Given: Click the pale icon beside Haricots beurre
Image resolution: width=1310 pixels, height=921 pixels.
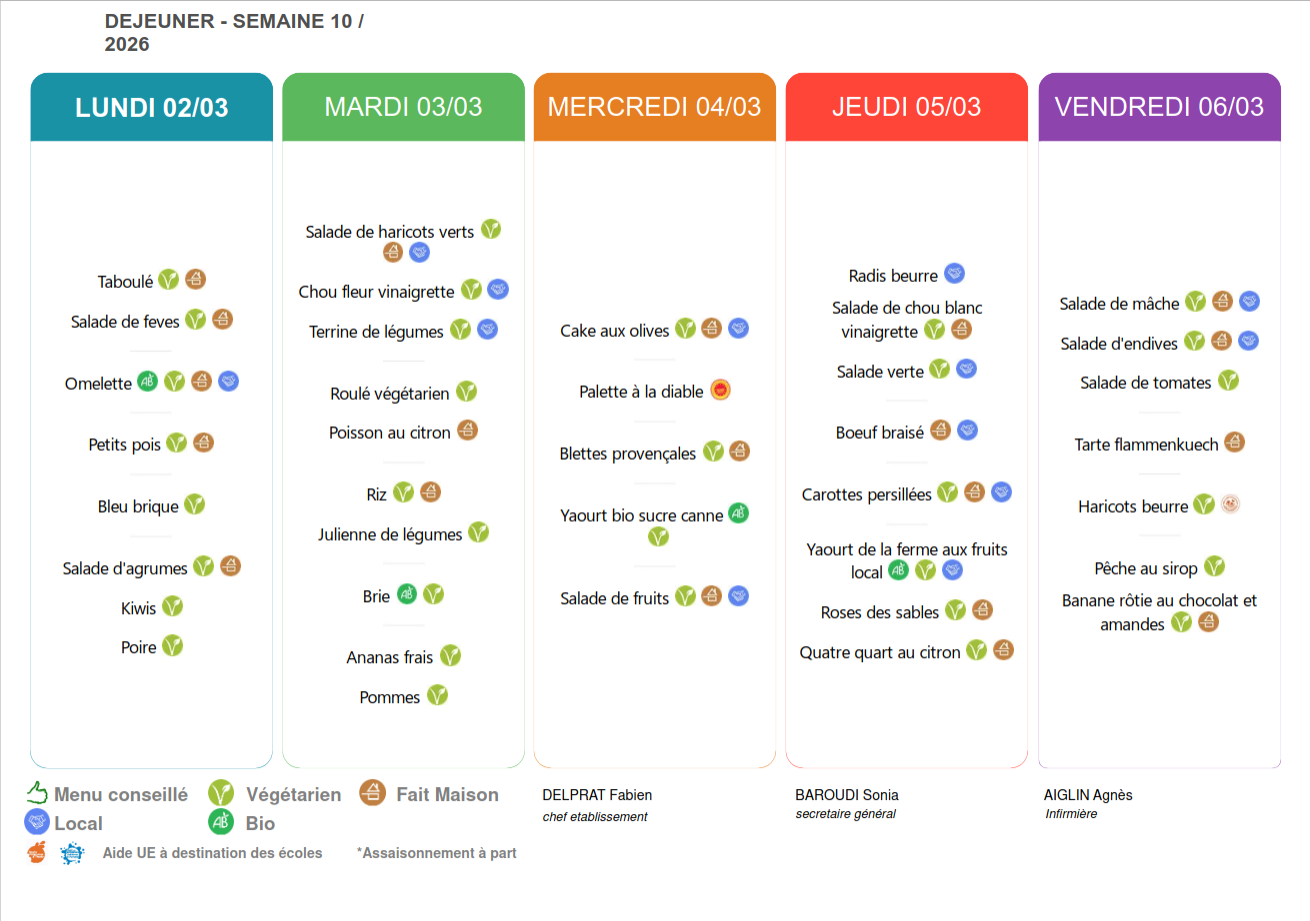Looking at the screenshot, I should pos(1230,504).
